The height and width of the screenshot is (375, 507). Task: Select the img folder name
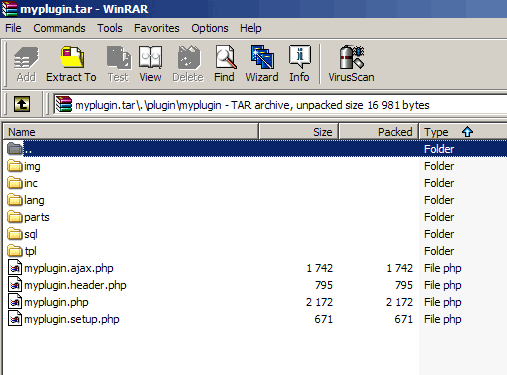32,166
